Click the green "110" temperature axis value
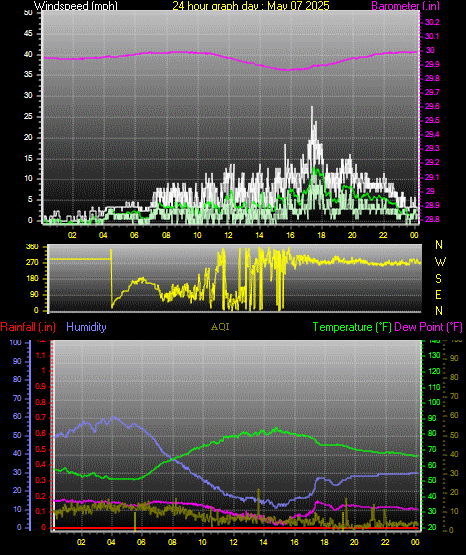 point(434,387)
